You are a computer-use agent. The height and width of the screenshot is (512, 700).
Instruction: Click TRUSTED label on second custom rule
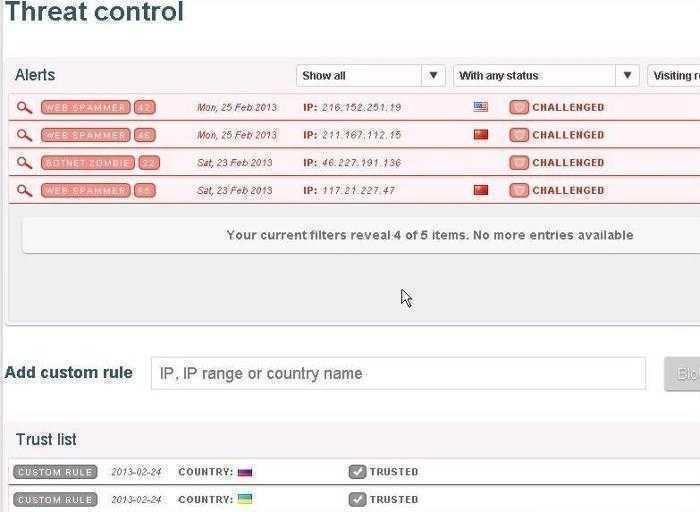pos(394,500)
